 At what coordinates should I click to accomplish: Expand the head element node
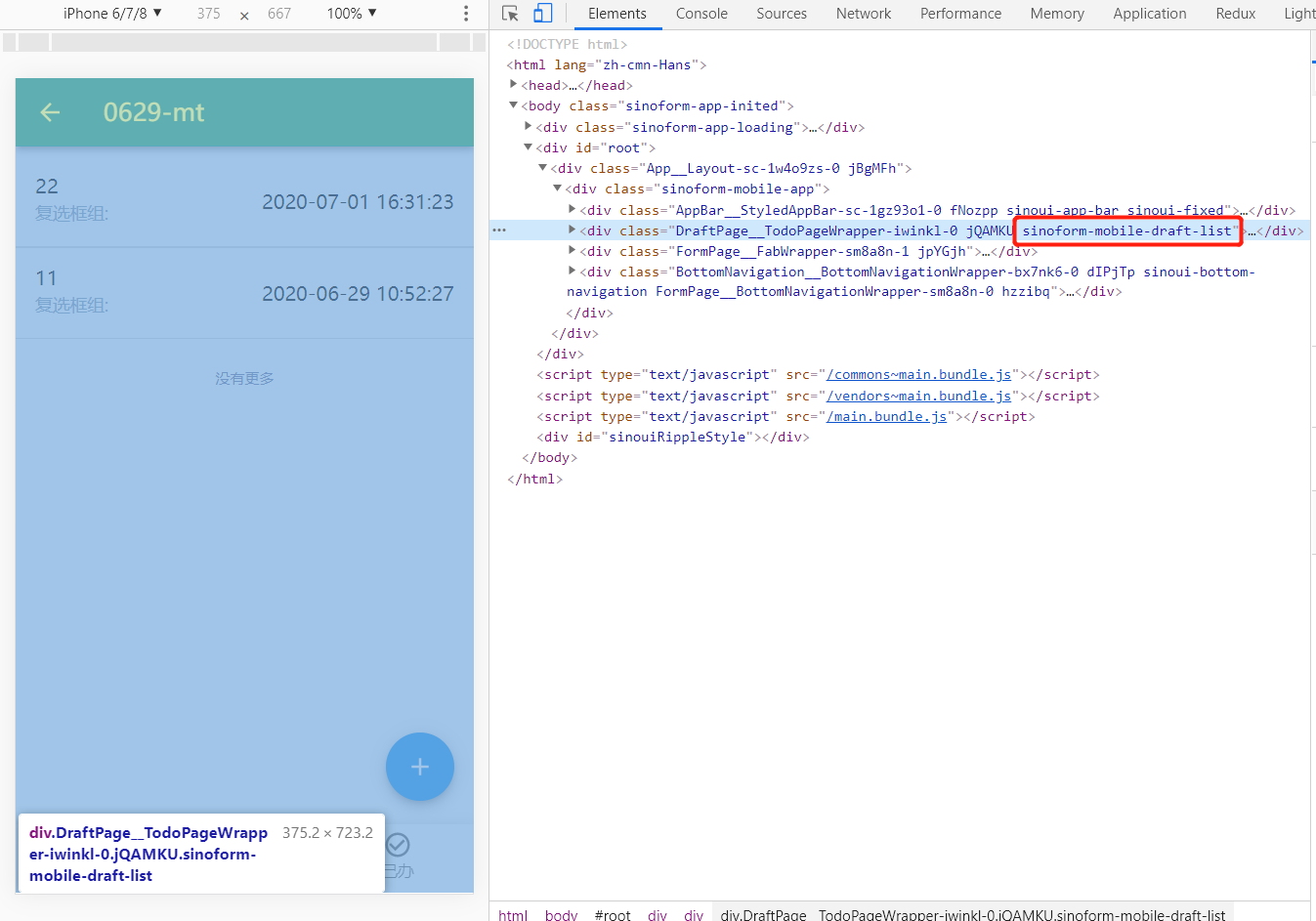click(x=514, y=85)
